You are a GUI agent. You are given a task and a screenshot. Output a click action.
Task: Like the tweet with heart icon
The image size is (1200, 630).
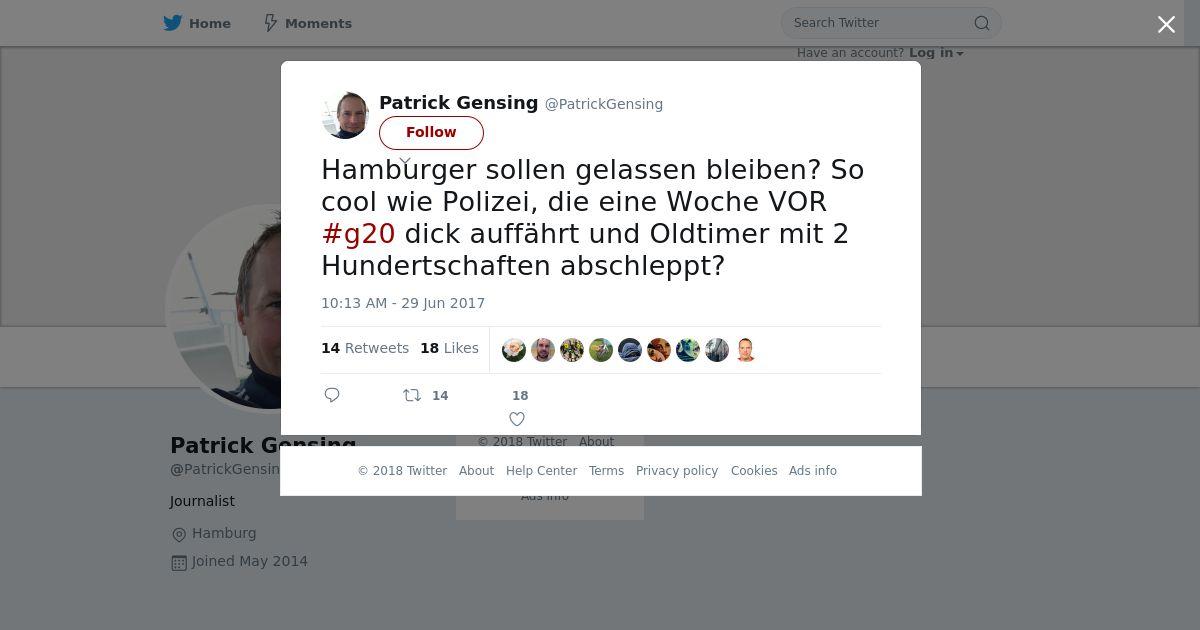pos(517,419)
